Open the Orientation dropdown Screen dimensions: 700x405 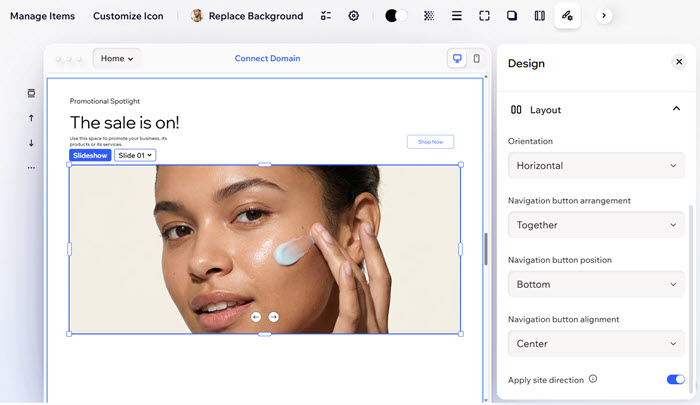coord(596,165)
